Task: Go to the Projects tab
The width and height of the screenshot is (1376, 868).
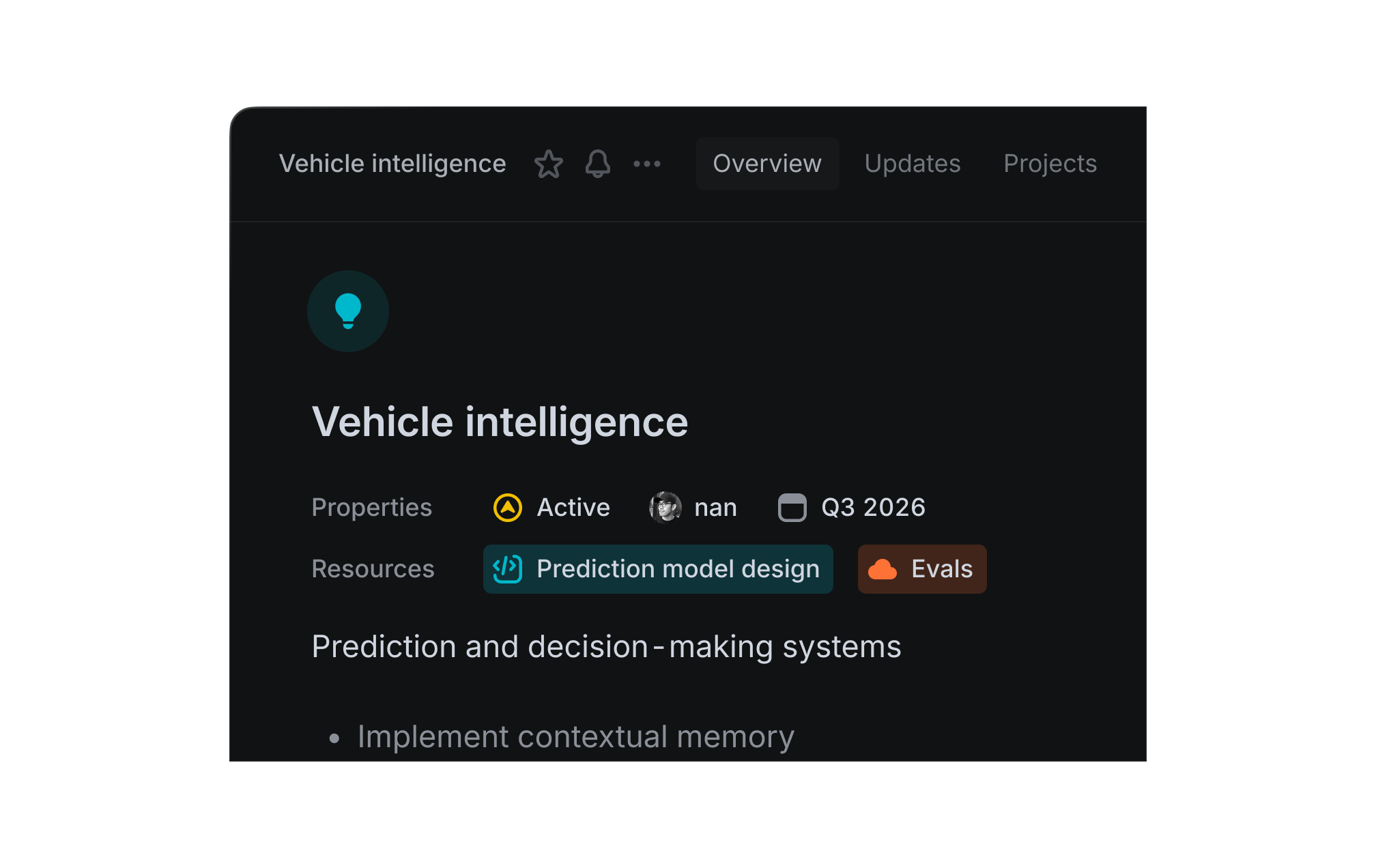Action: pyautogui.click(x=1050, y=164)
